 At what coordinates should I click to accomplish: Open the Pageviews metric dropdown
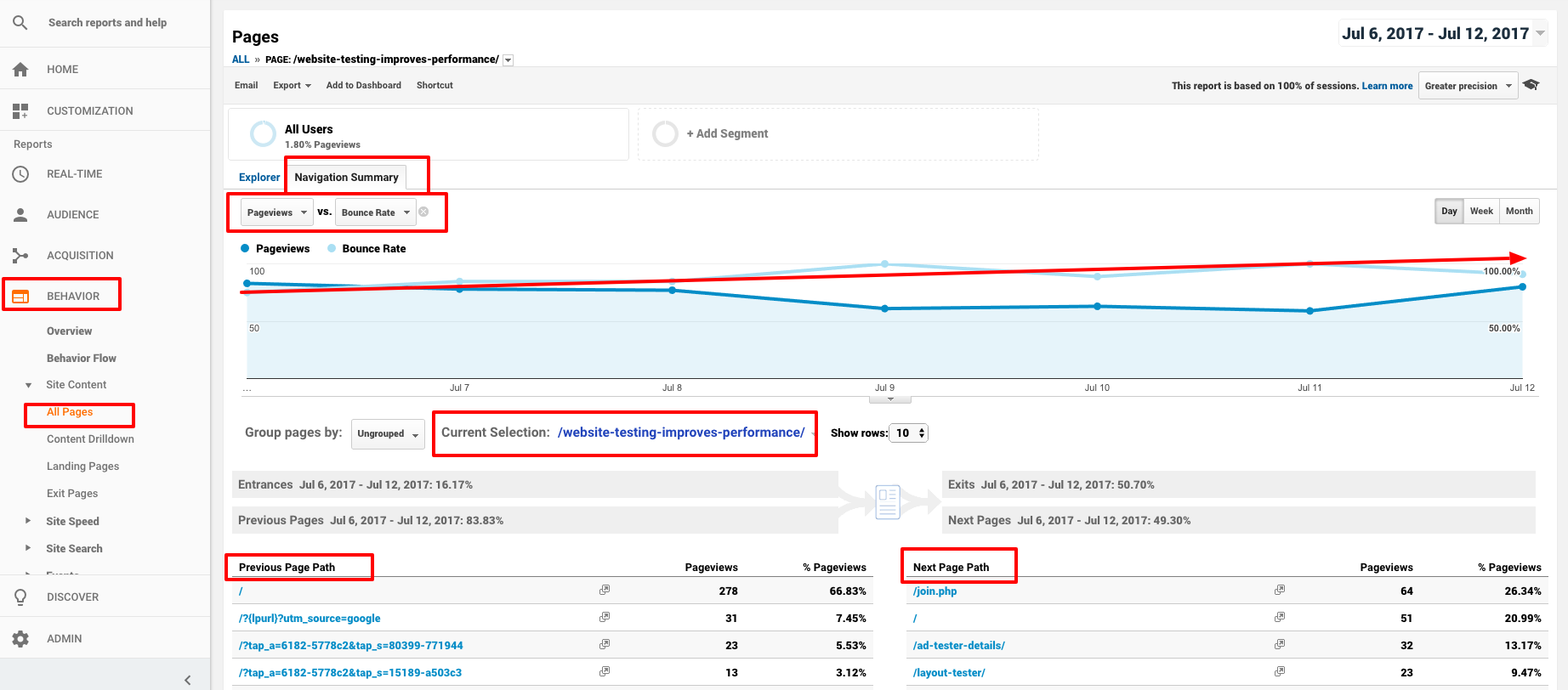tap(277, 212)
